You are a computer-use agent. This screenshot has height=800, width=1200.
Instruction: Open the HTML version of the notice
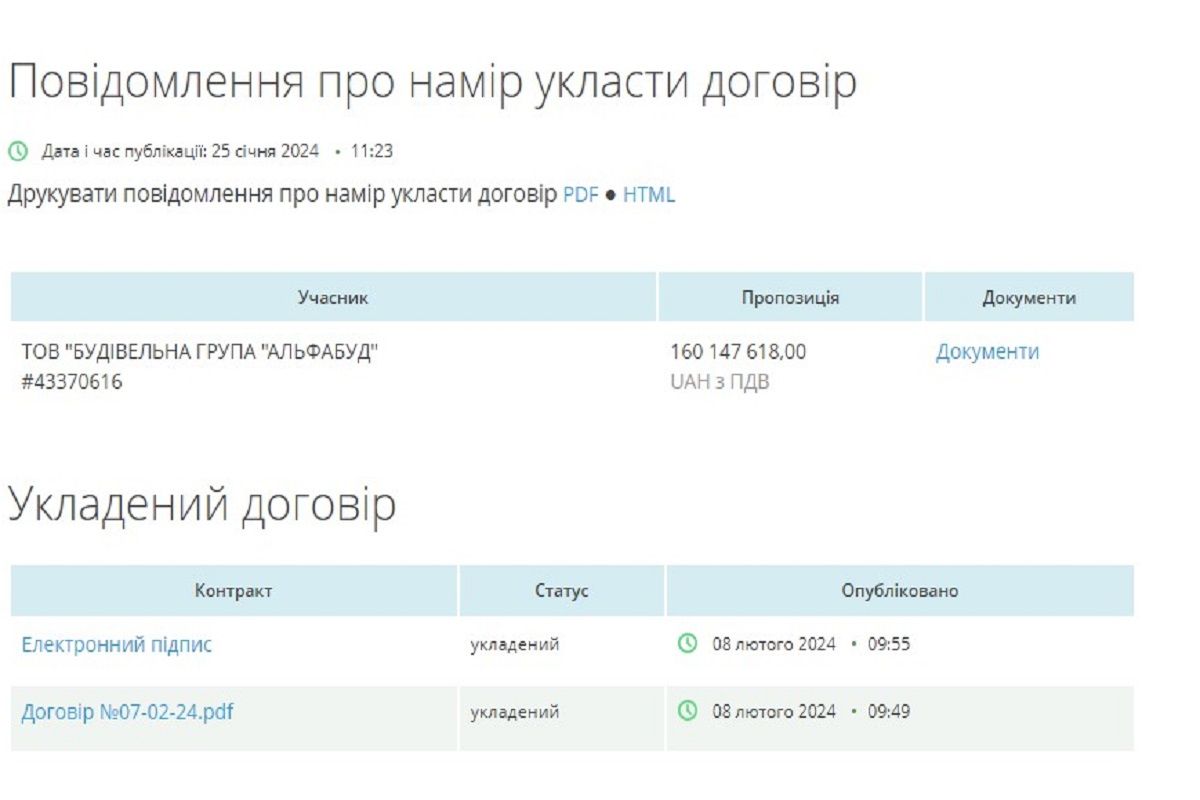point(649,196)
